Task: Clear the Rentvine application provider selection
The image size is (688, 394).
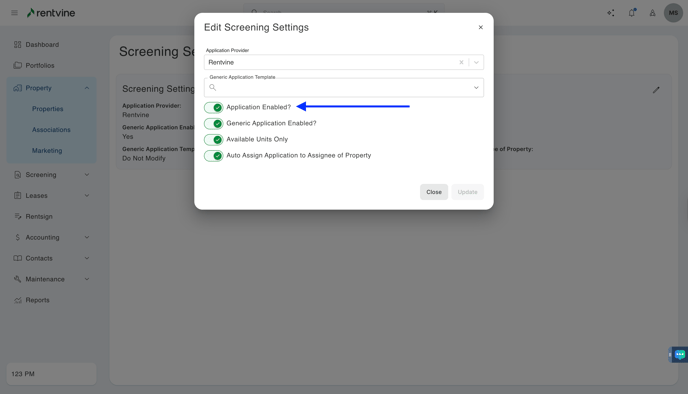Action: [461, 62]
